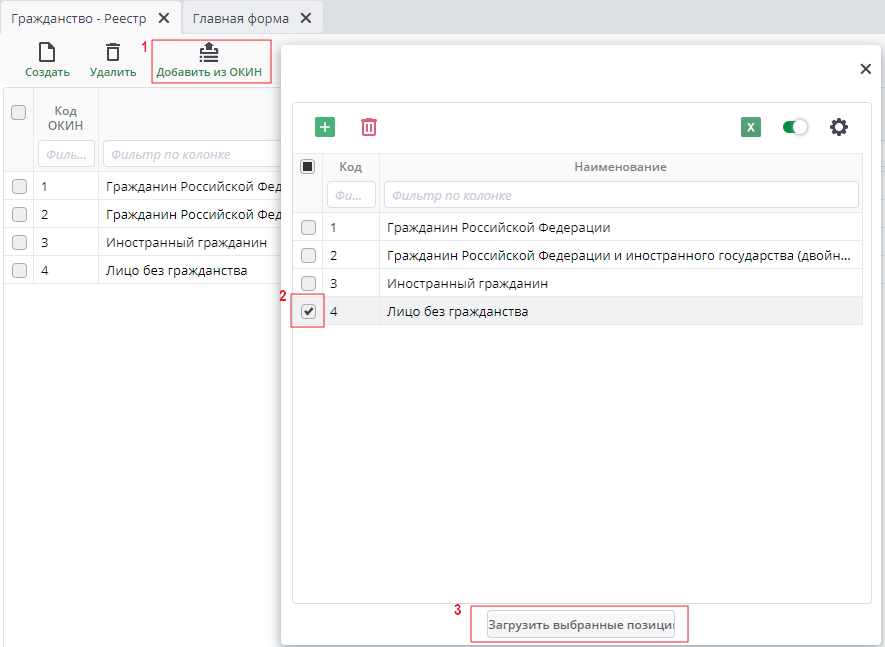Open dialog grid settings gear
The height and width of the screenshot is (647, 885).
coord(839,127)
